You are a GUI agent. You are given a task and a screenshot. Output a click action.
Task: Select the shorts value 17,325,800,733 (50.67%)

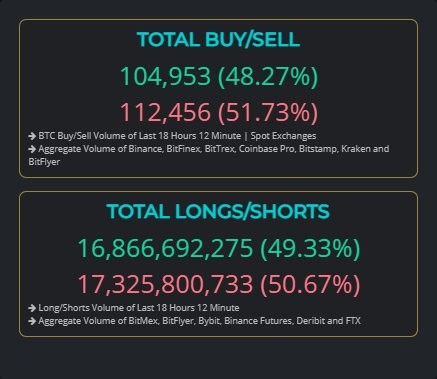tap(219, 284)
